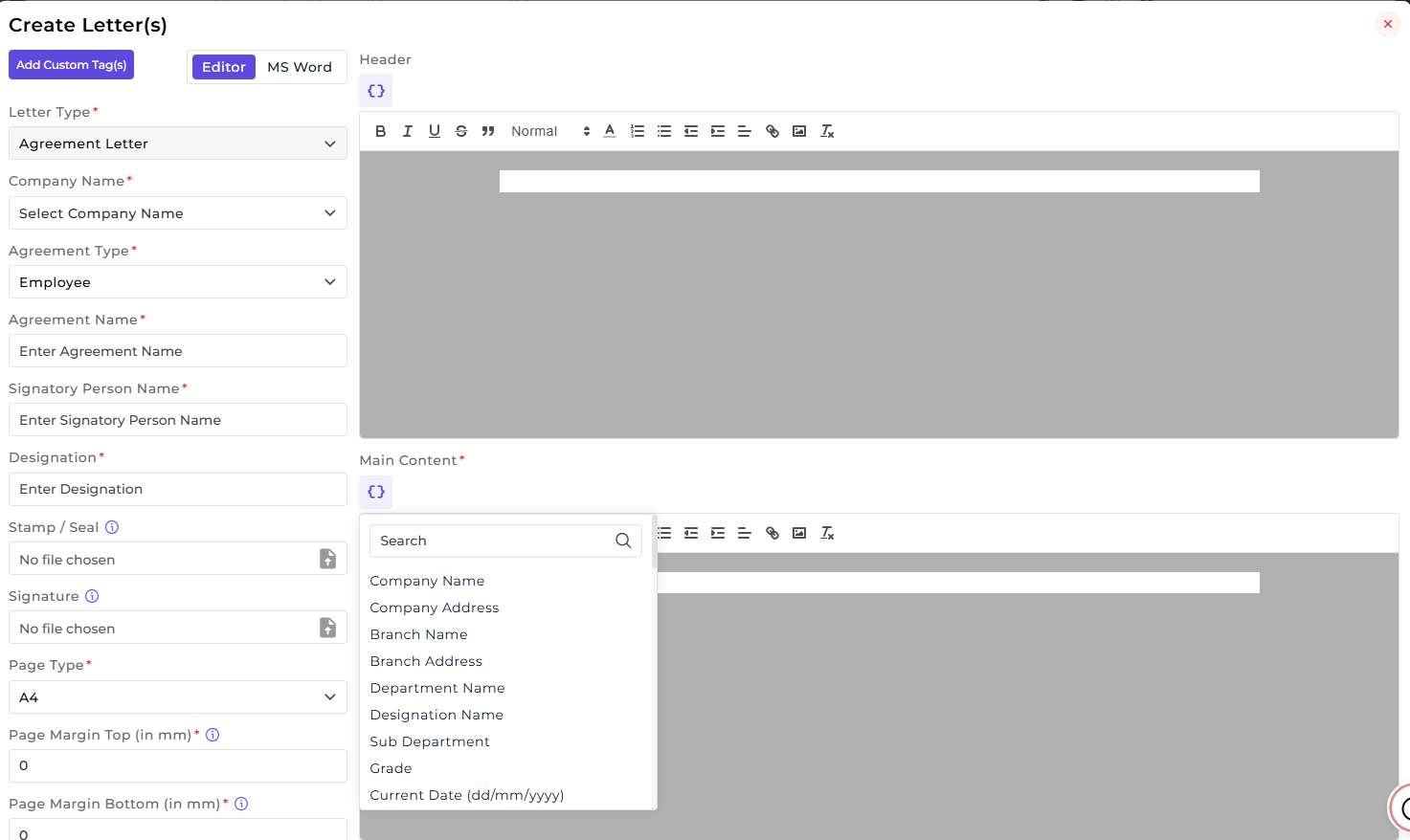Image resolution: width=1410 pixels, height=840 pixels.
Task: Open Header tag insert braces button
Action: (x=376, y=91)
